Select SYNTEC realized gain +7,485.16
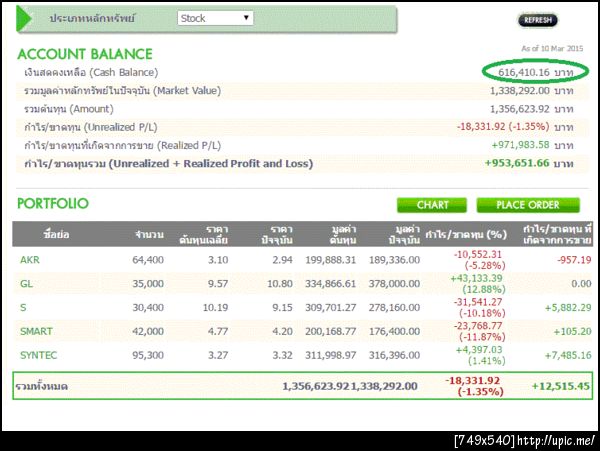This screenshot has height=451, width=600. click(x=568, y=355)
